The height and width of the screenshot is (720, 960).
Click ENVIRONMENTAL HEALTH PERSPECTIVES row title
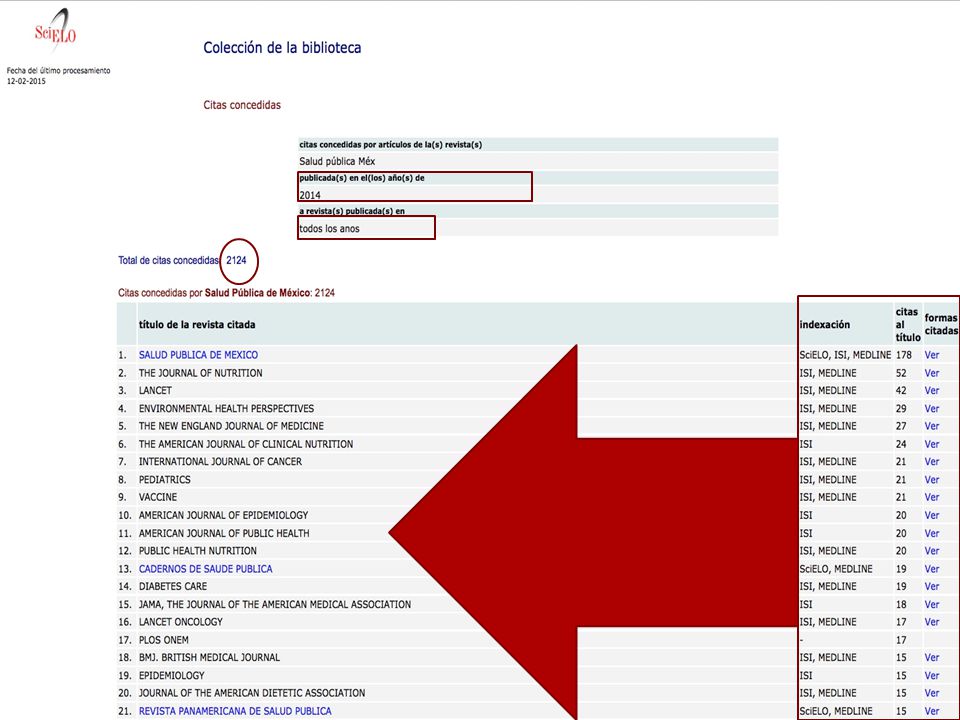coord(226,408)
